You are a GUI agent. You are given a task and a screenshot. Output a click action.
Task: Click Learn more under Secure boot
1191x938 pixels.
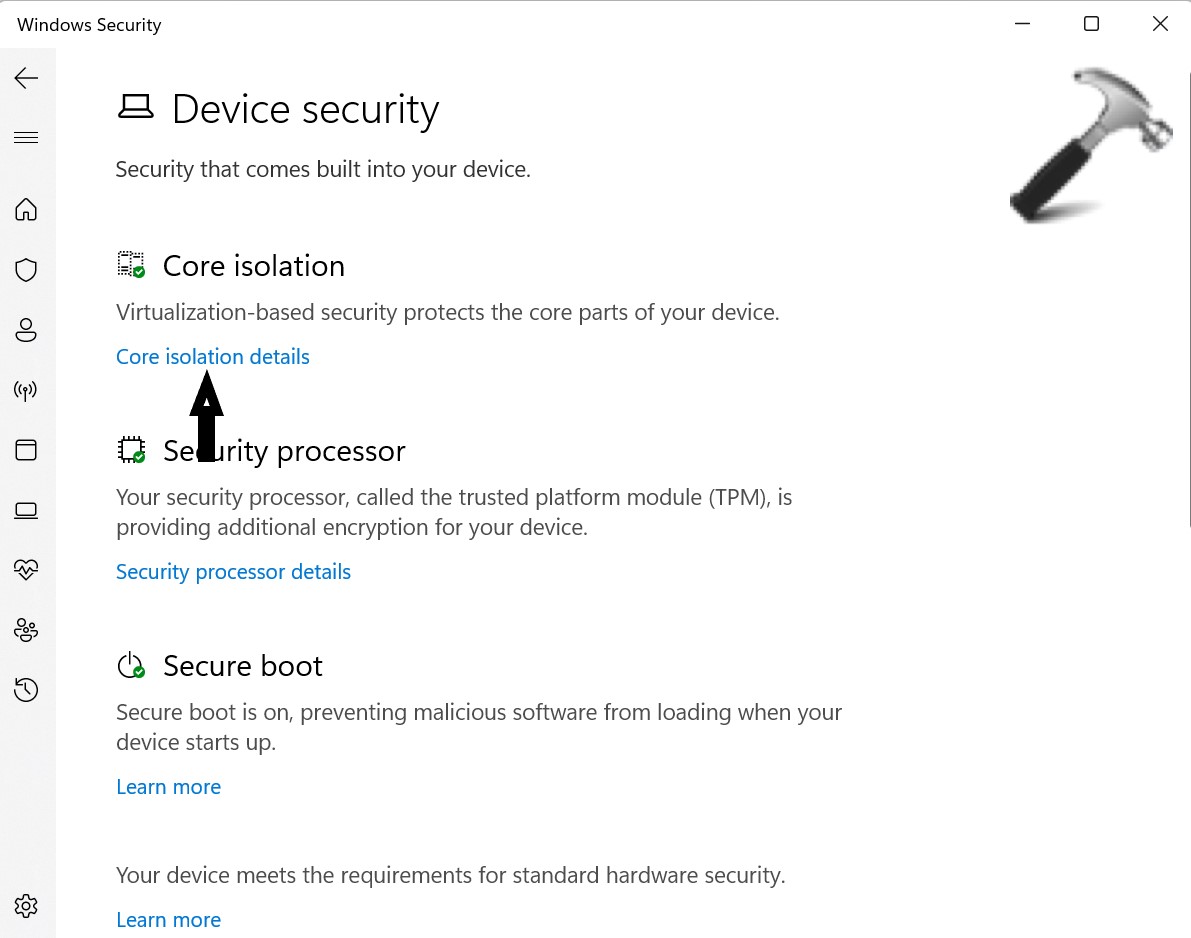(168, 787)
